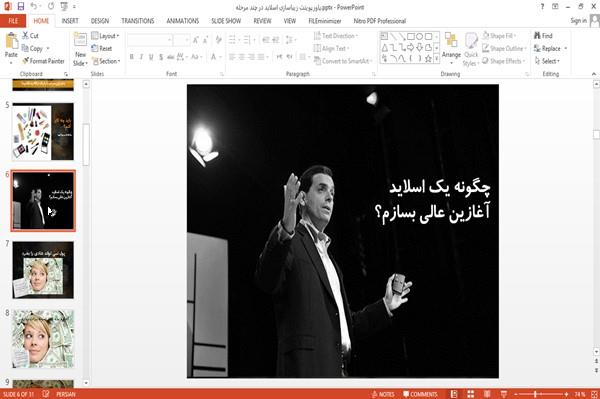Expand the shapes gallery More arrow
Viewport: 600px width, 399px height.
[437, 59]
